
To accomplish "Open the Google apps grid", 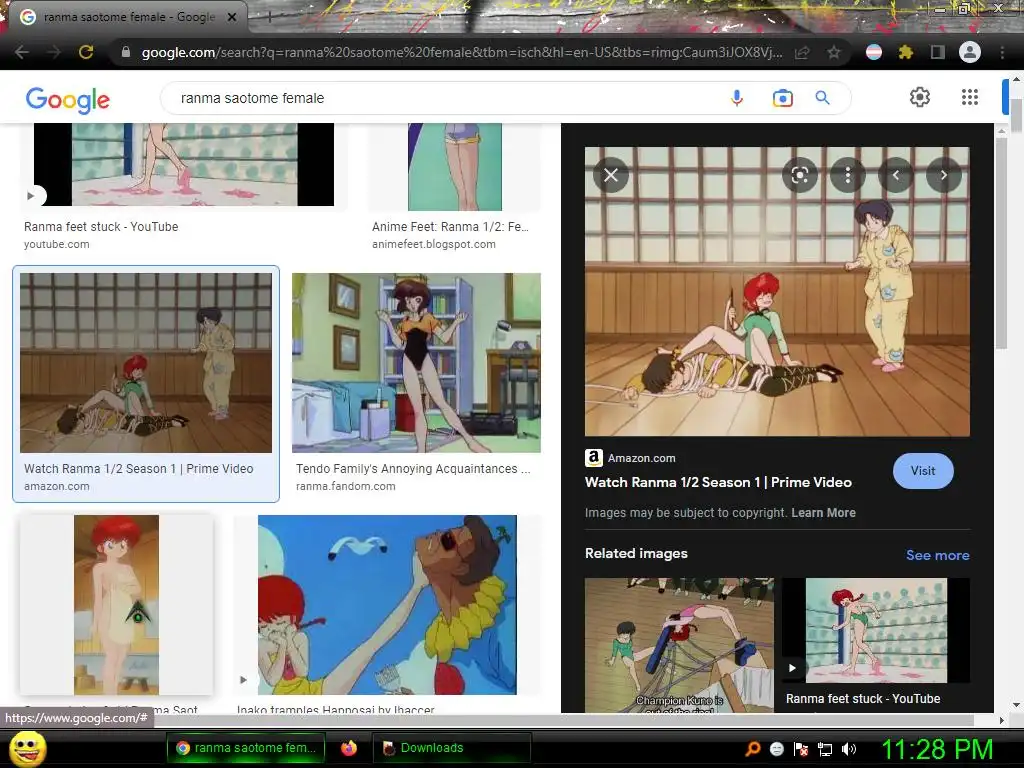I will 970,97.
